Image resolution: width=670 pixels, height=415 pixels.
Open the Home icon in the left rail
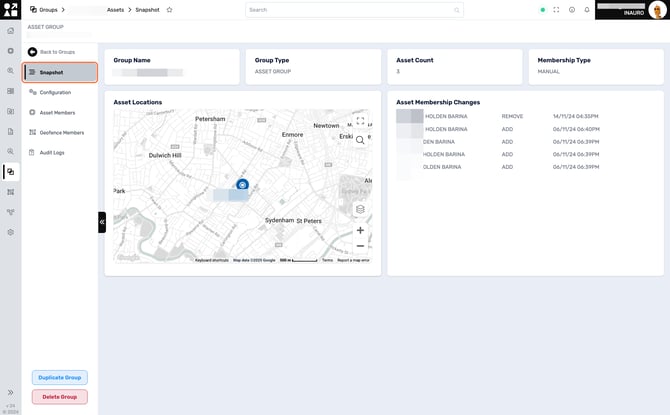[11, 31]
